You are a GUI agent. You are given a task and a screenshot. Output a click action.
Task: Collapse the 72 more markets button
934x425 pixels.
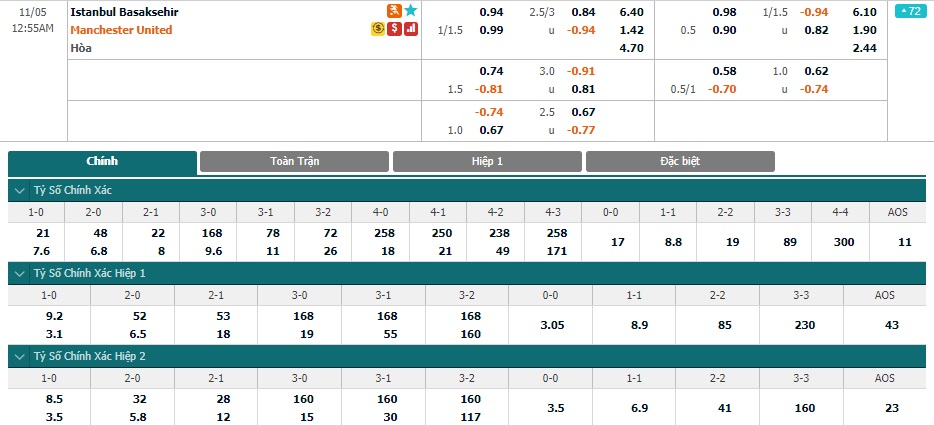click(910, 11)
